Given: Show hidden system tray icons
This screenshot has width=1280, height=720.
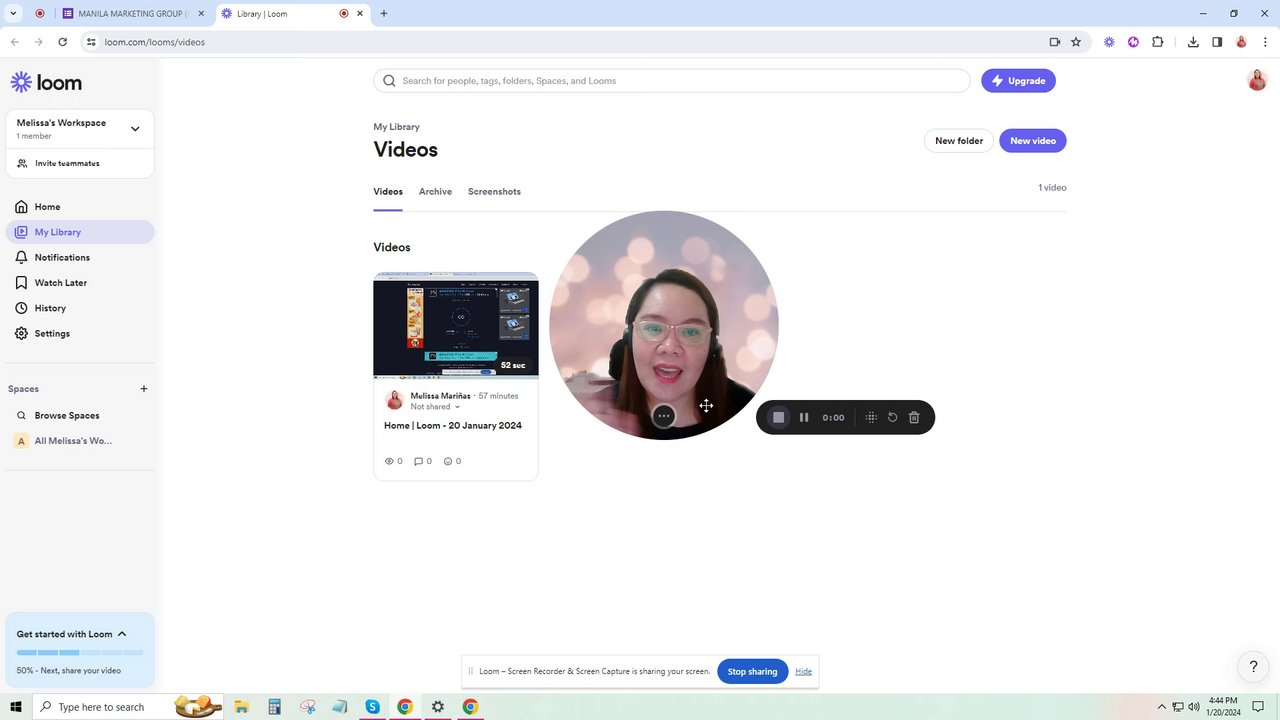Looking at the screenshot, I should pos(1161,707).
